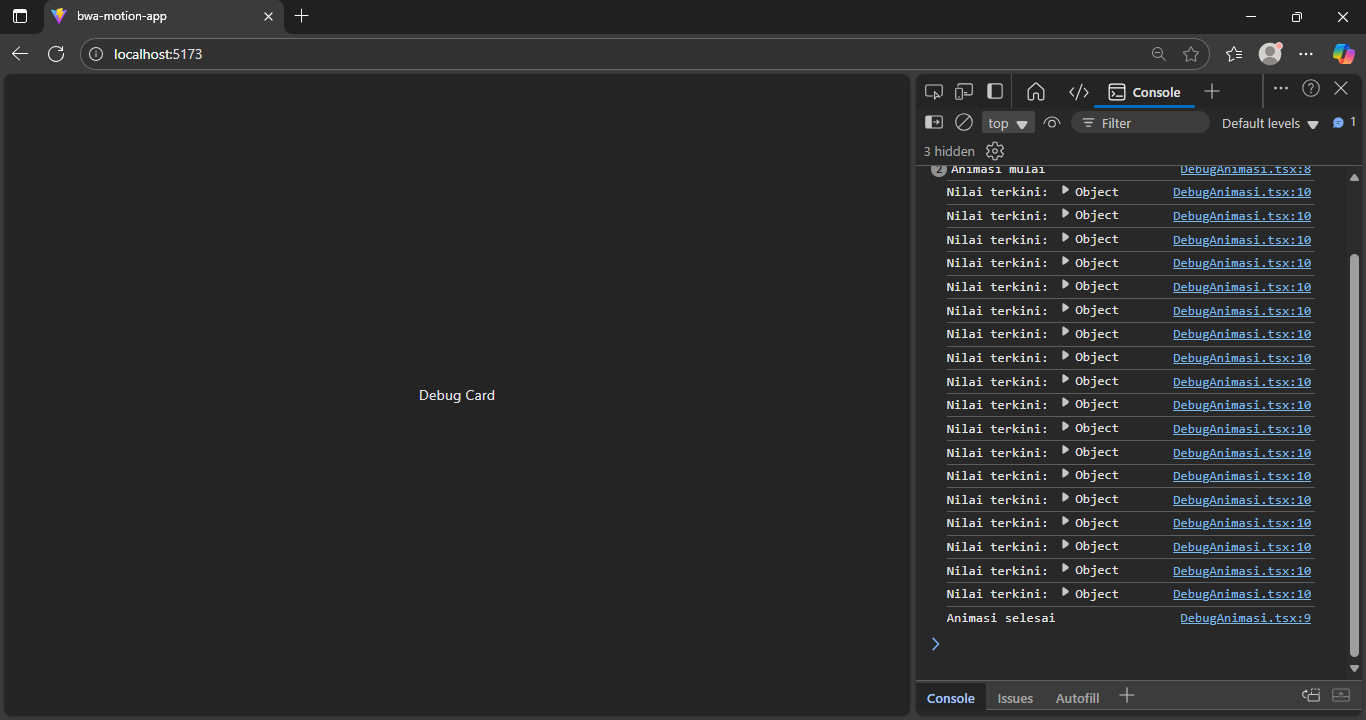Open the Default levels dropdown
The height and width of the screenshot is (720, 1366).
1268,123
